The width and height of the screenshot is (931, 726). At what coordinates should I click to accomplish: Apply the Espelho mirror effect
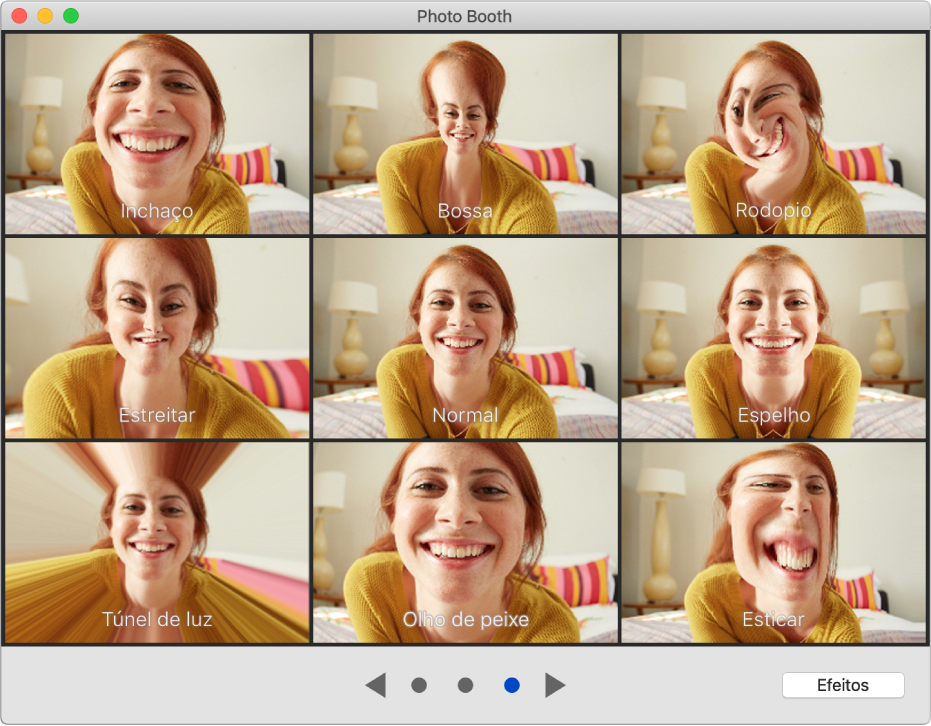[773, 338]
